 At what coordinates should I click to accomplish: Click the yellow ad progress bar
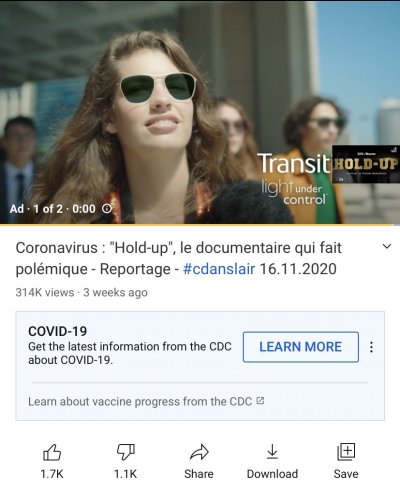point(197,225)
